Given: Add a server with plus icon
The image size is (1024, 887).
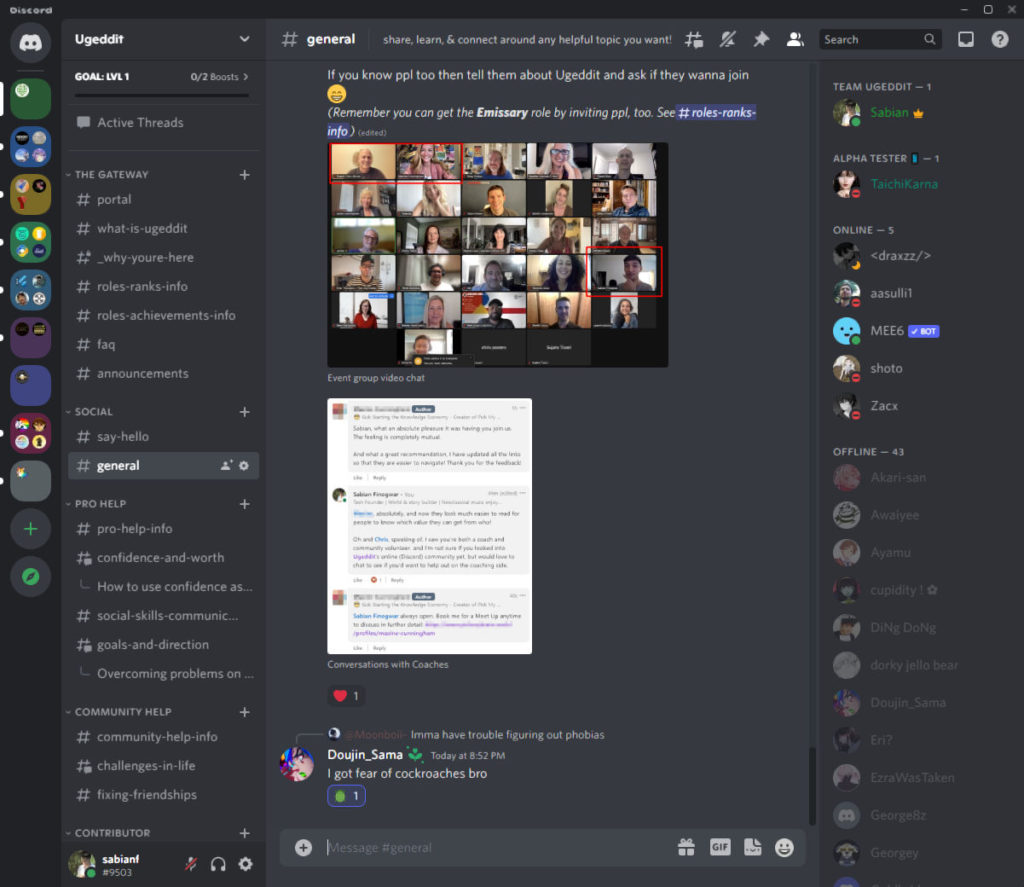Looking at the screenshot, I should pyautogui.click(x=30, y=528).
